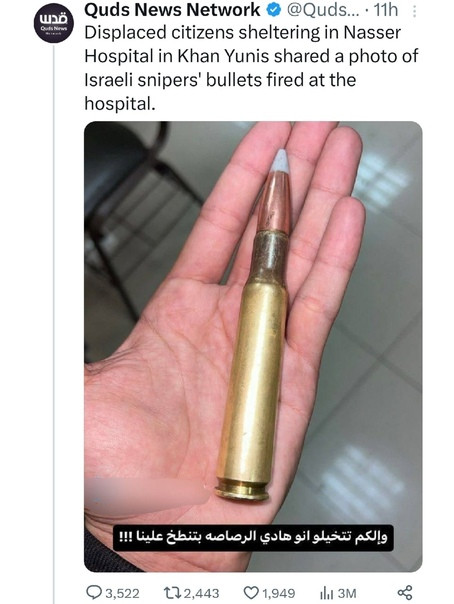The height and width of the screenshot is (604, 454).
Task: Click the blue verified badge
Action: click(x=274, y=10)
